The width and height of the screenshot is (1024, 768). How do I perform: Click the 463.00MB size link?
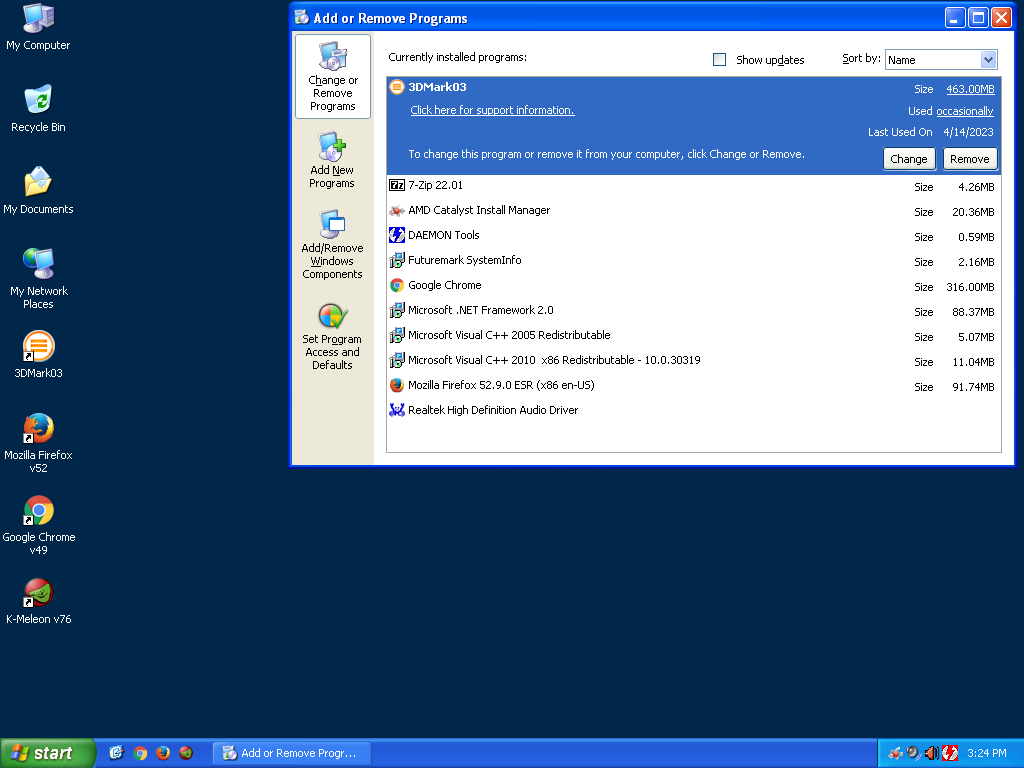970,89
